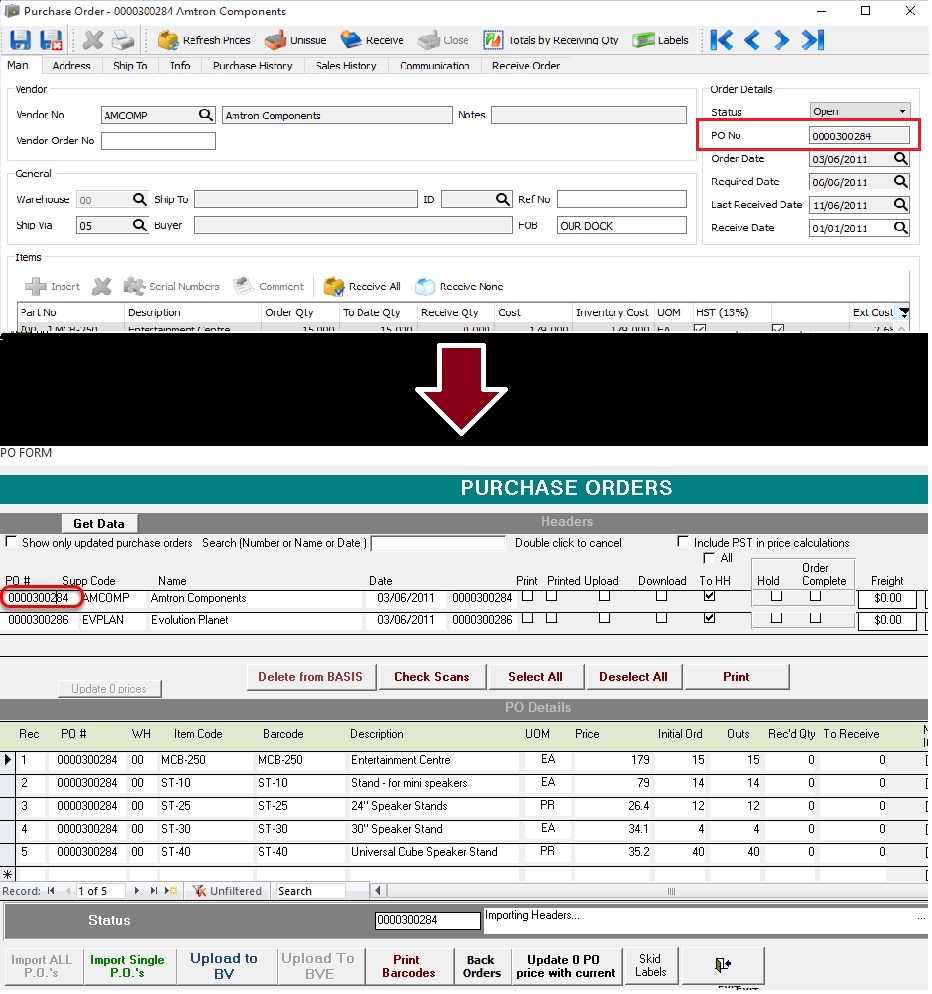
Task: Click the Save and Close icon
Action: (51, 40)
